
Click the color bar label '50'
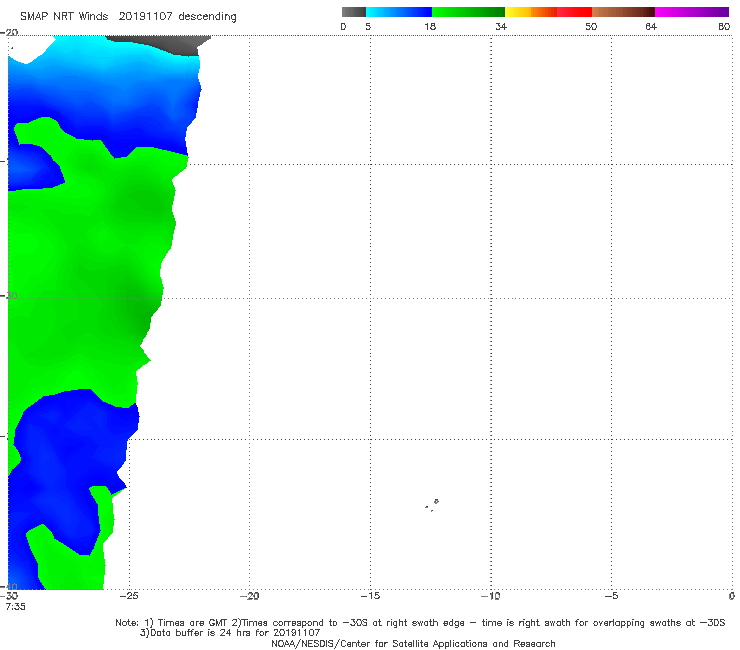(x=591, y=27)
